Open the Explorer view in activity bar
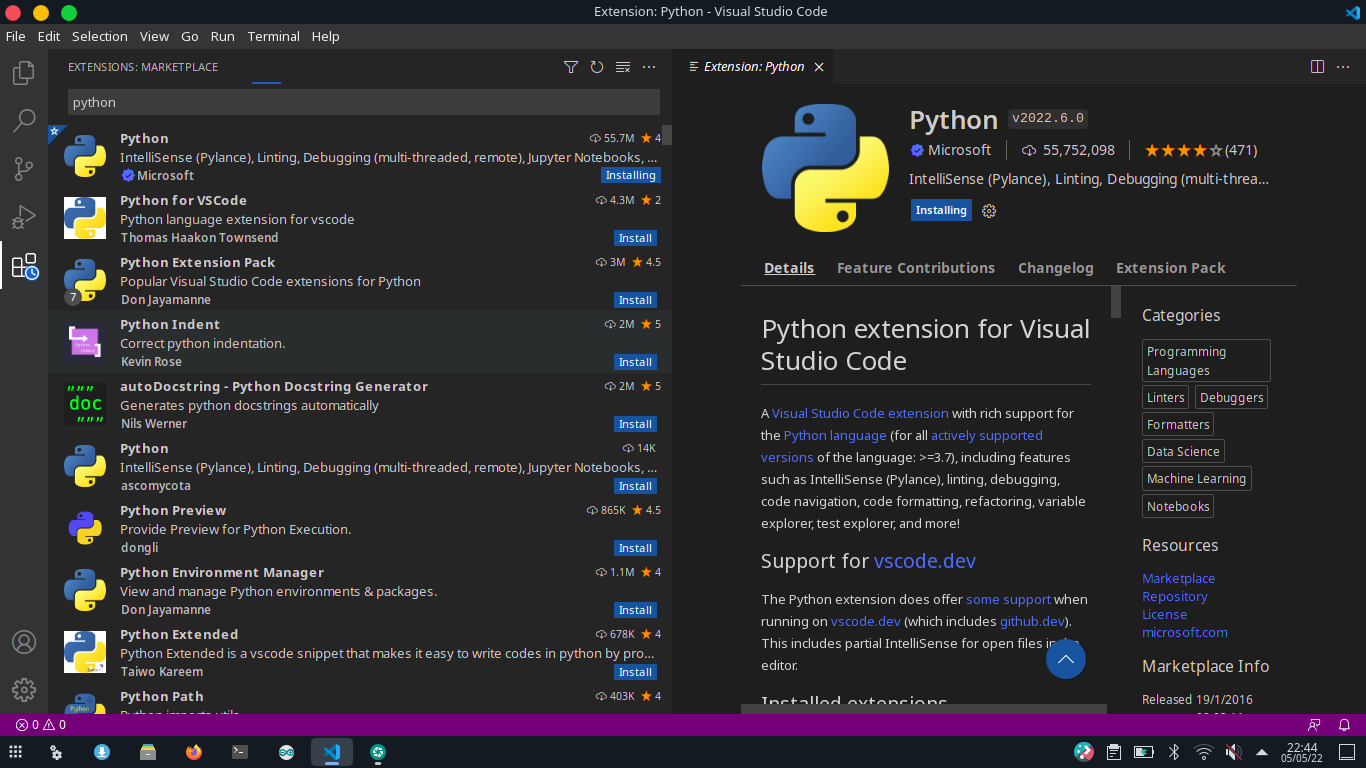This screenshot has height=768, width=1366. coord(24,73)
